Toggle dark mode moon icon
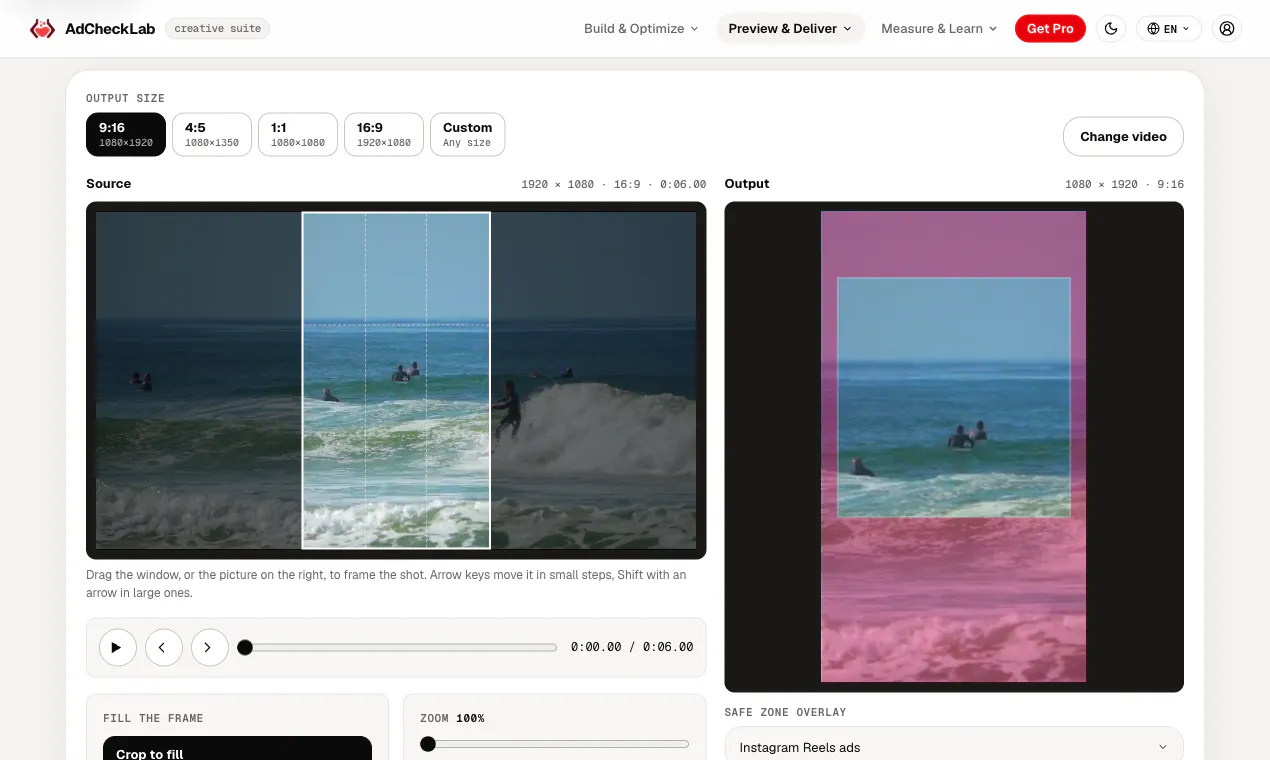The height and width of the screenshot is (760, 1270). pos(1111,29)
